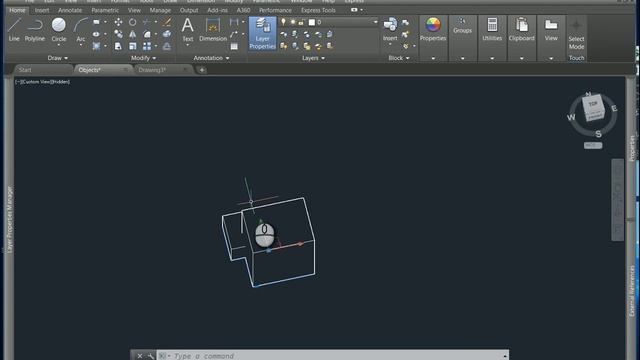This screenshot has width=640, height=360.
Task: Open the Trim flyout arrow
Action: 156,22
